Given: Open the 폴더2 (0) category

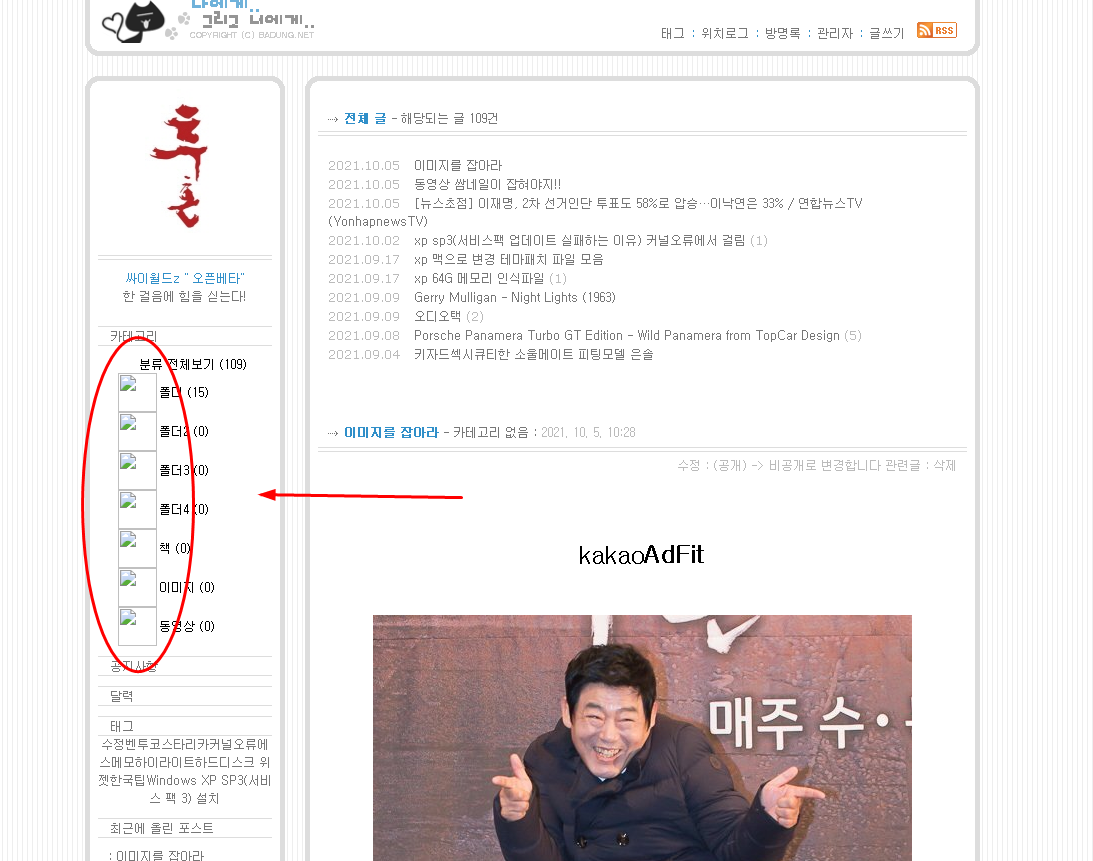Looking at the screenshot, I should point(184,432).
